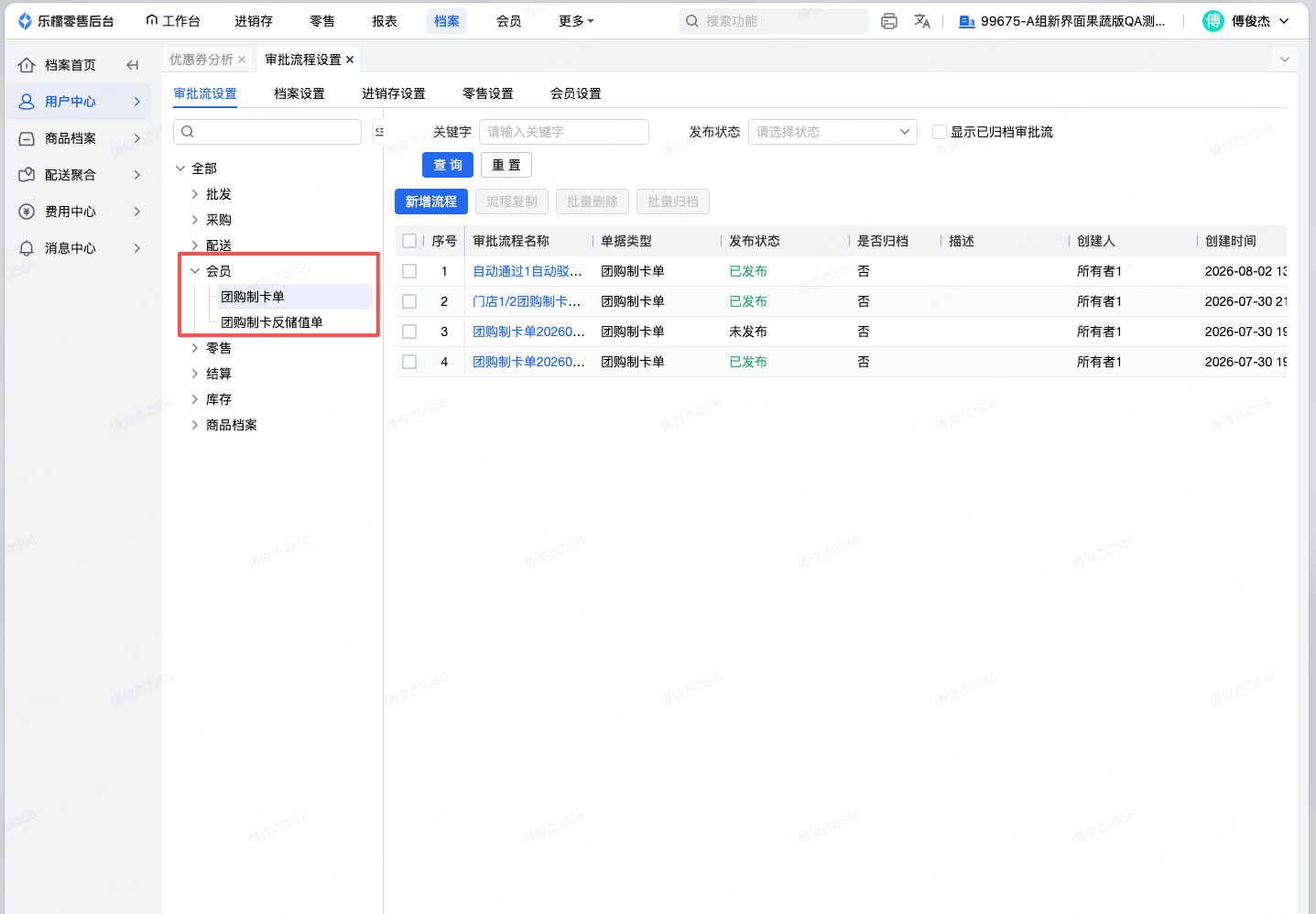Screen dimensions: 1316x914
Task: Click the 傅 user avatar
Action: pos(1213,21)
